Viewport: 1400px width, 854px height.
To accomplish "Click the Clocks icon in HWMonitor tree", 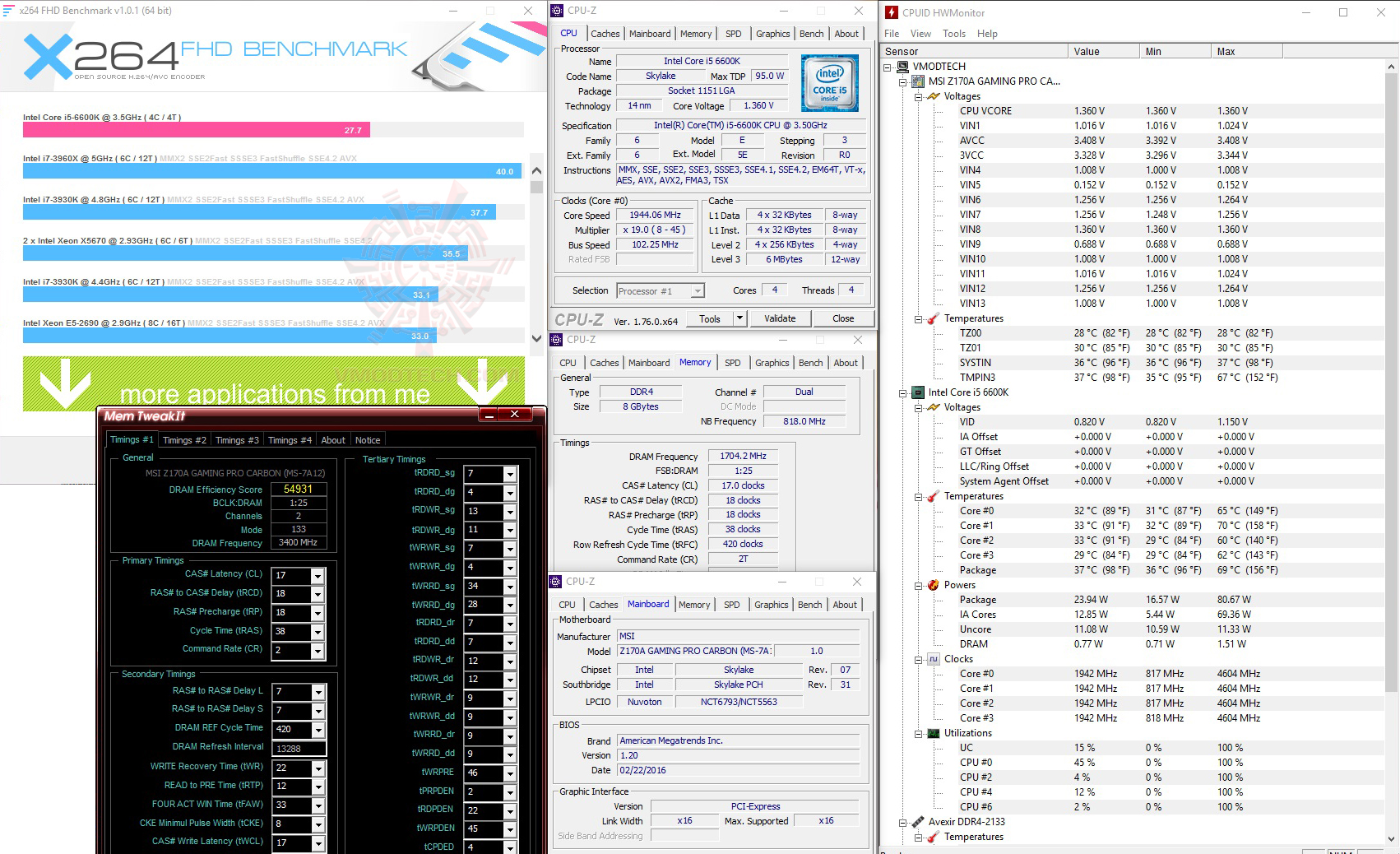I will [x=934, y=659].
